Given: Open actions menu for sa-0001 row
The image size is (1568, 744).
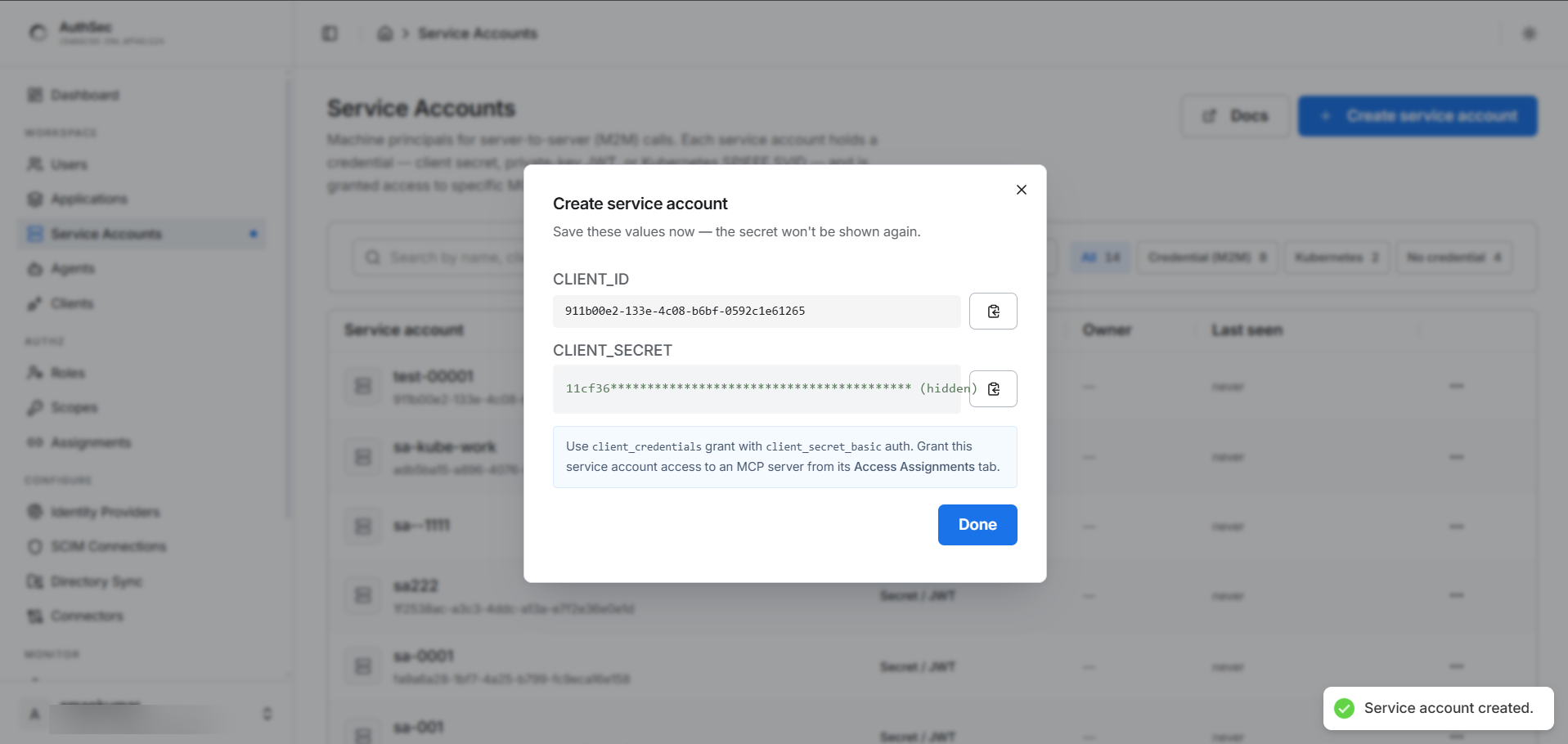Looking at the screenshot, I should point(1457,666).
